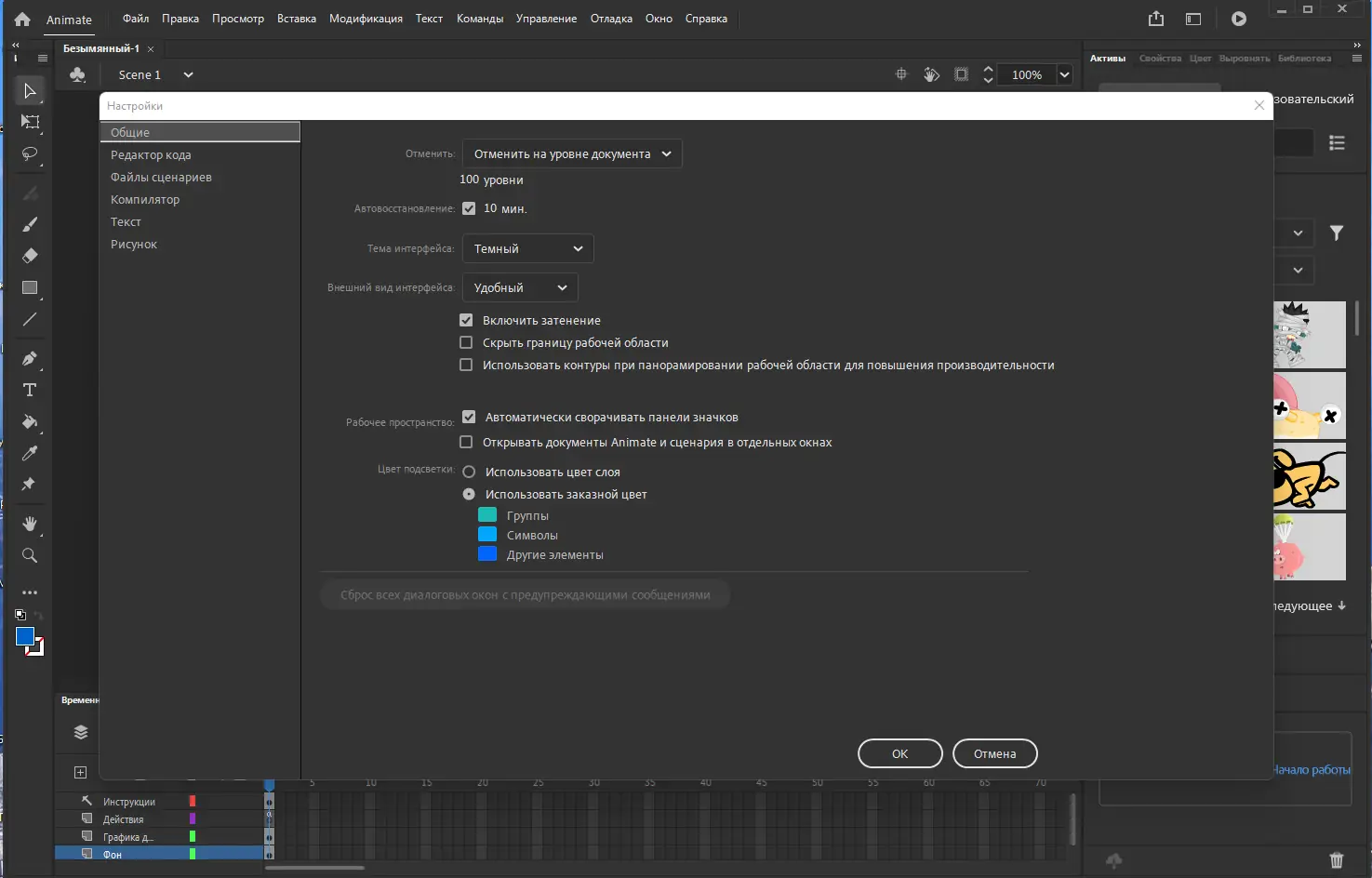Enable Использовать контуры при панорамировании checkbox

coord(466,365)
